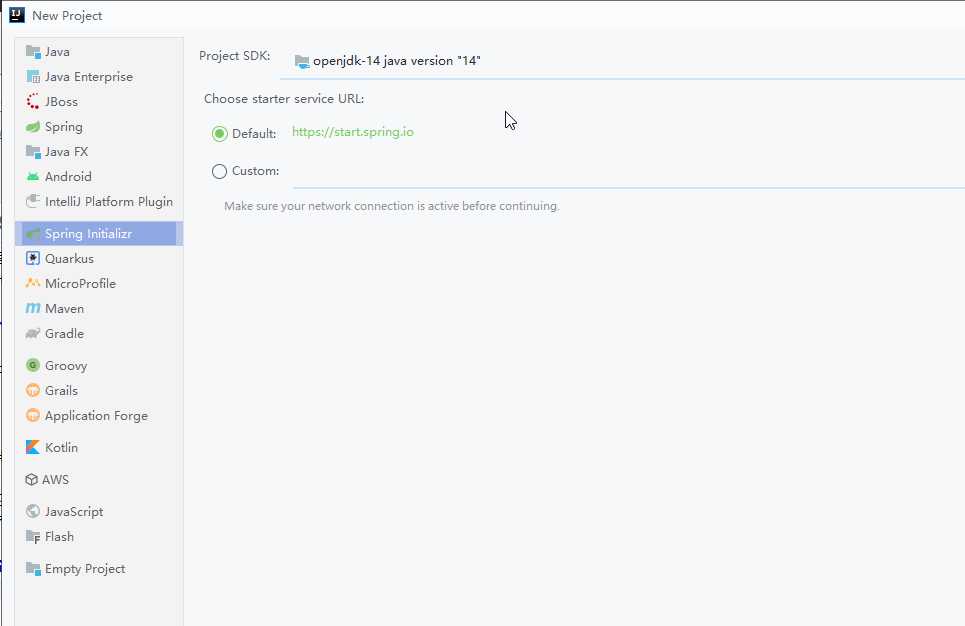Choose the MicroProfile list entry
Image resolution: width=965 pixels, height=626 pixels.
click(99, 284)
